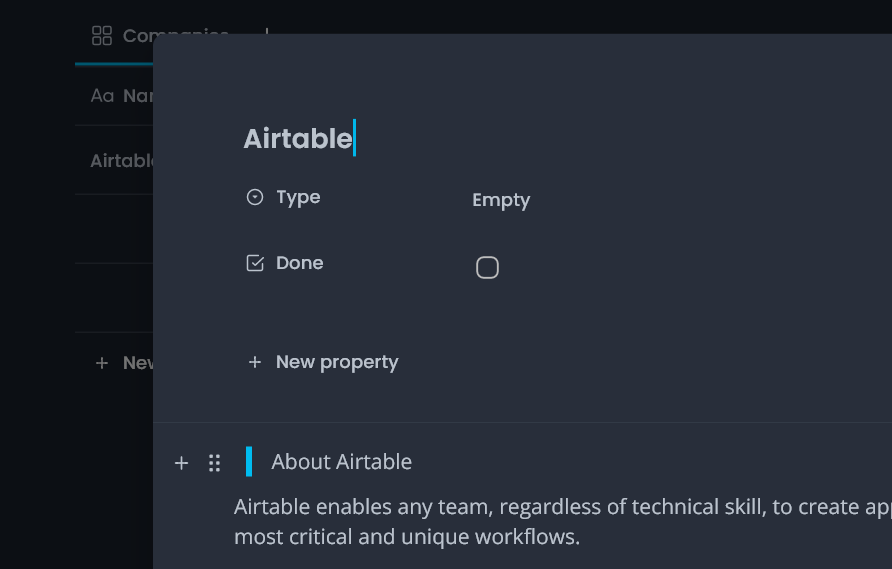Open the Empty value dropdown for Type

(x=501, y=200)
